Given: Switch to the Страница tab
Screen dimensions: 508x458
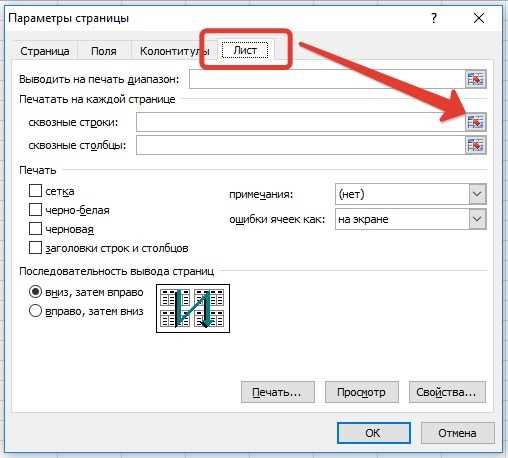Looking at the screenshot, I should coord(45,51).
